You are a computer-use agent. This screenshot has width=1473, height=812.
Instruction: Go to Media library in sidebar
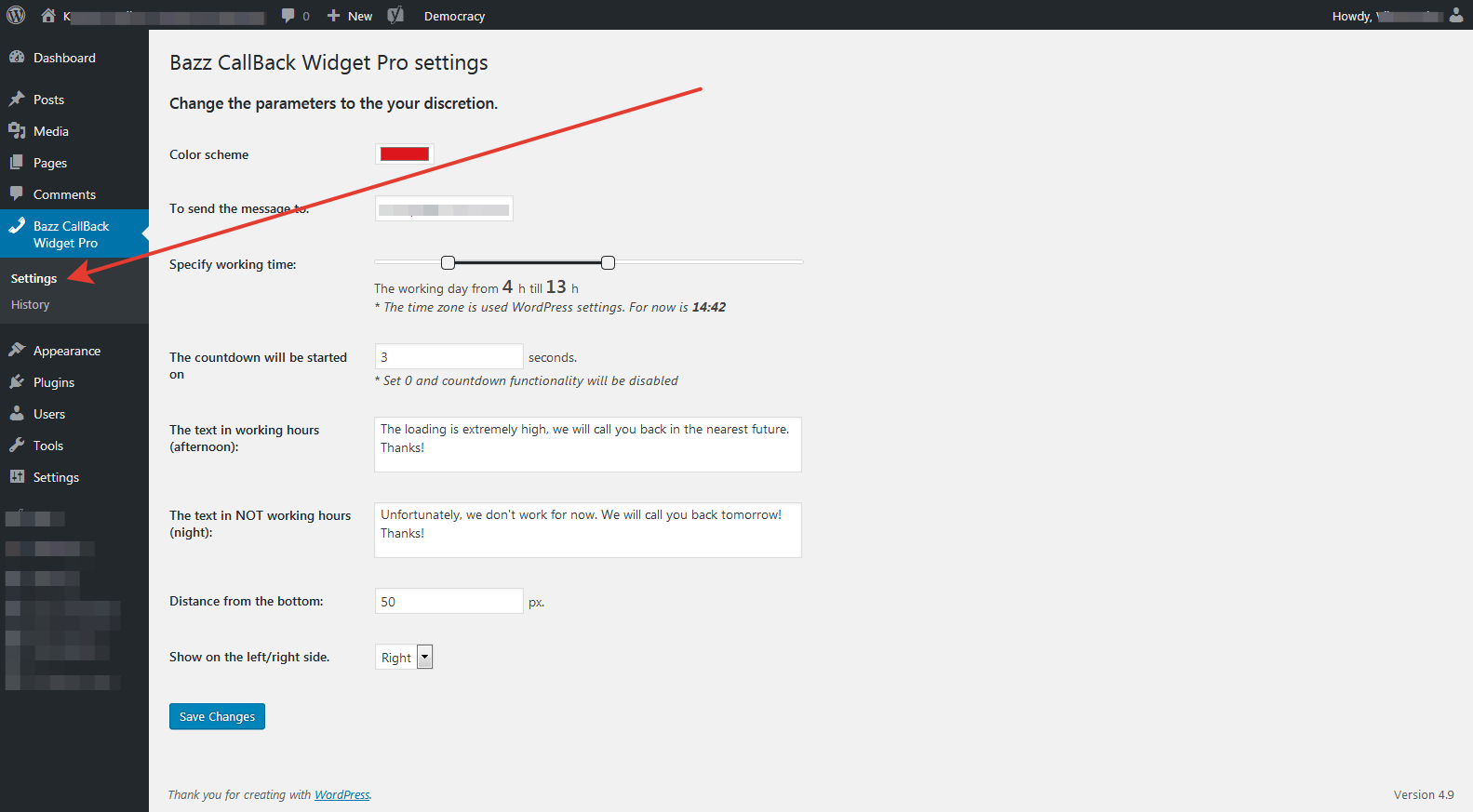pos(50,131)
